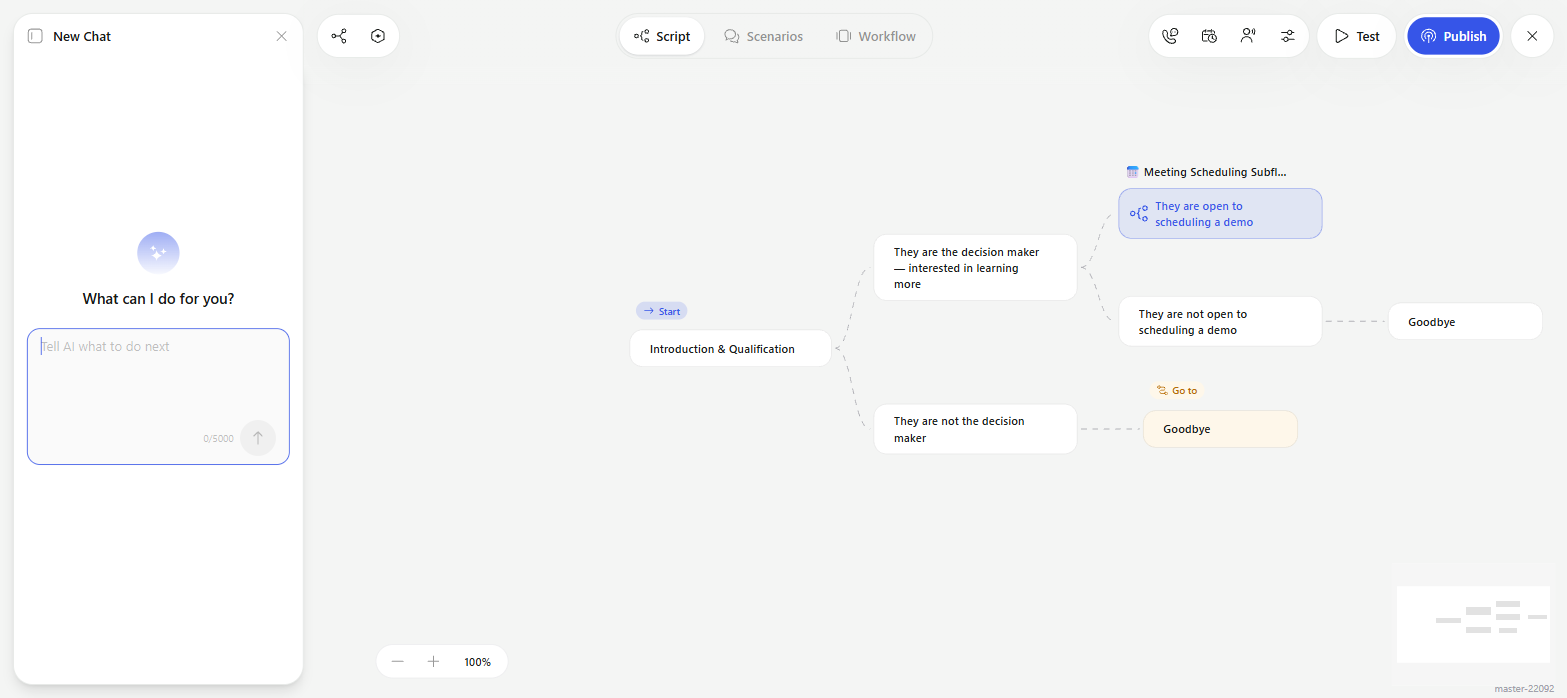This screenshot has height=698, width=1567.
Task: Zoom out with the minus button
Action: coord(398,661)
